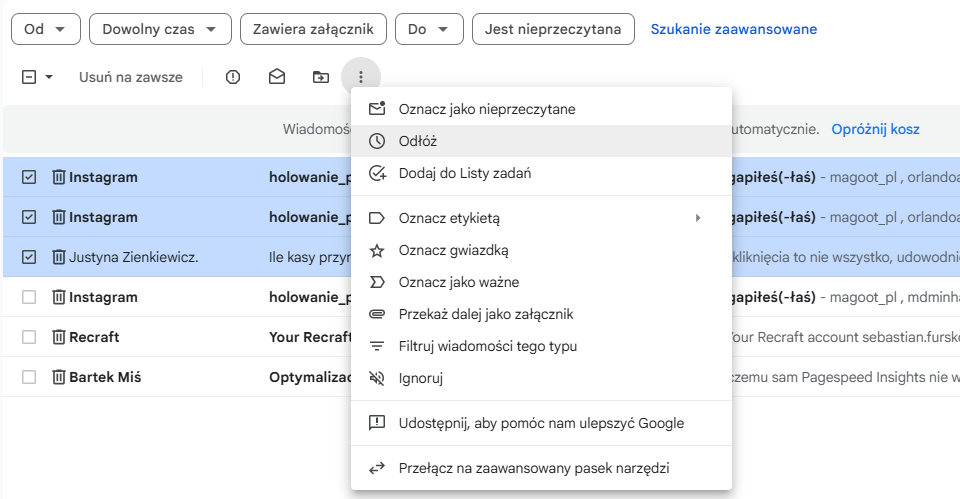Click Usuń na zawsze button
Screen dimensions: 960x499
[x=130, y=77]
